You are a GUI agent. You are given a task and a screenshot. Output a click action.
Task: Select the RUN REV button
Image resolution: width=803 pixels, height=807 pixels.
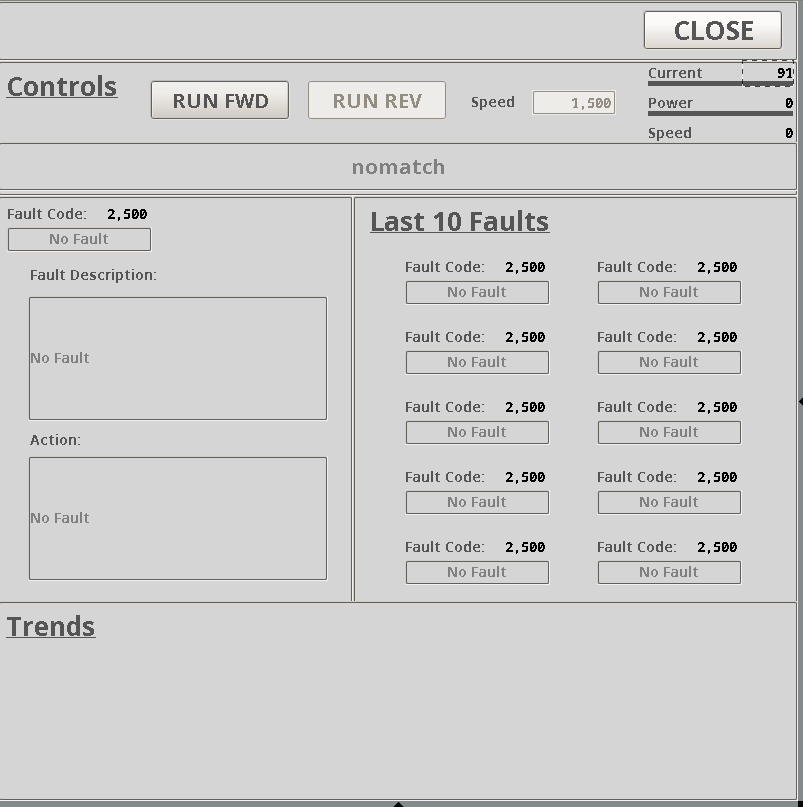pos(377,100)
